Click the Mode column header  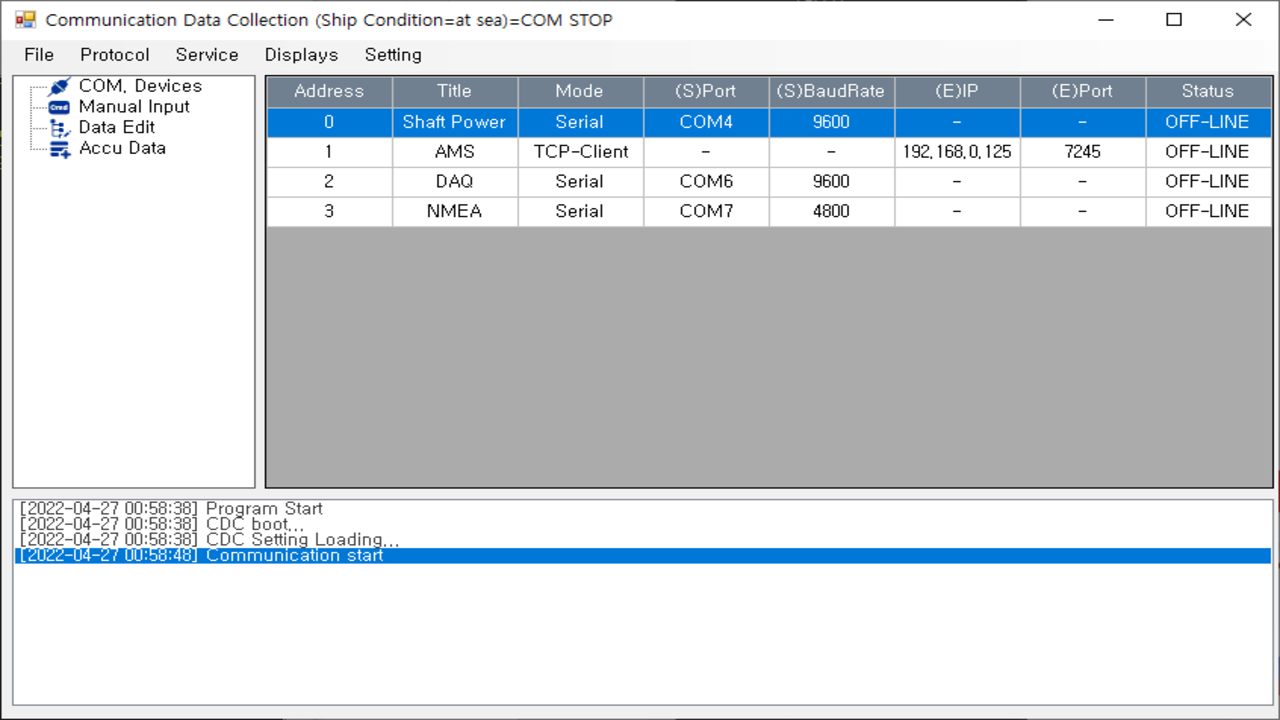580,91
